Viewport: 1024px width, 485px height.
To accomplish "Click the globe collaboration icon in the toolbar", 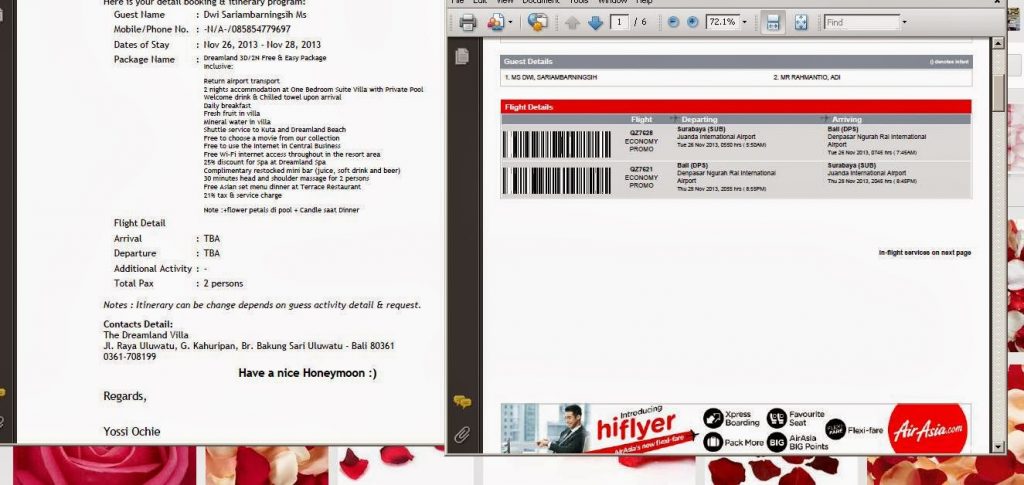I will pos(537,22).
